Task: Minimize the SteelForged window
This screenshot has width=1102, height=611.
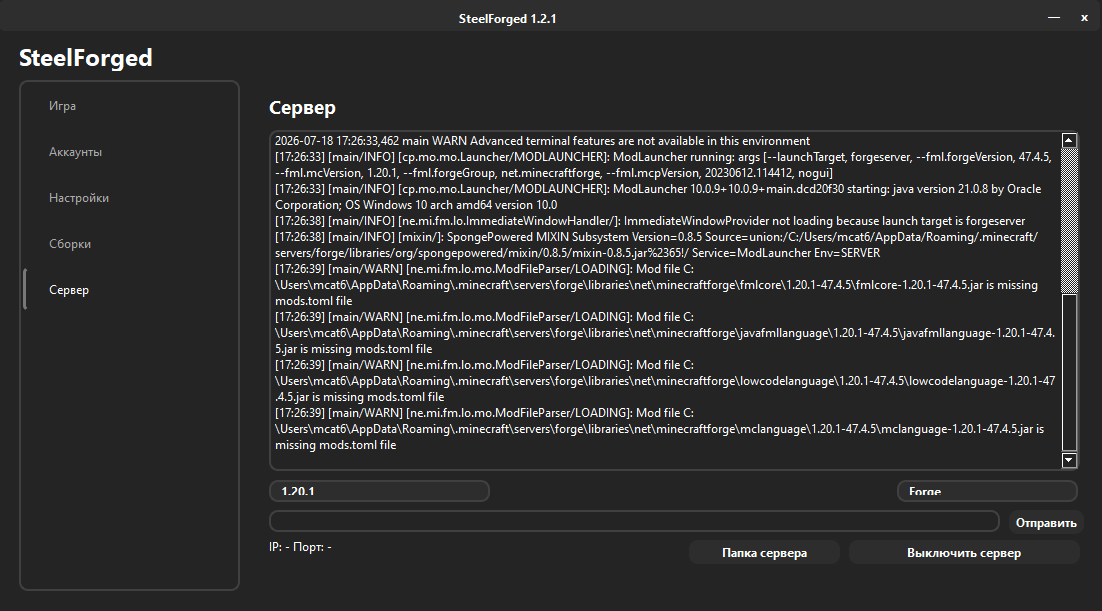Action: tap(1054, 18)
